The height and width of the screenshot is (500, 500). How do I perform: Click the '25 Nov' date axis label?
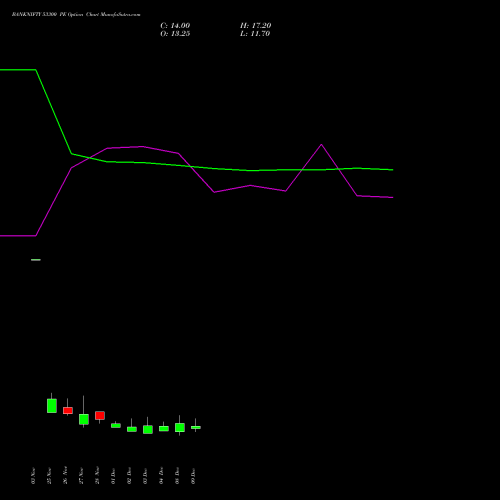click(49, 476)
